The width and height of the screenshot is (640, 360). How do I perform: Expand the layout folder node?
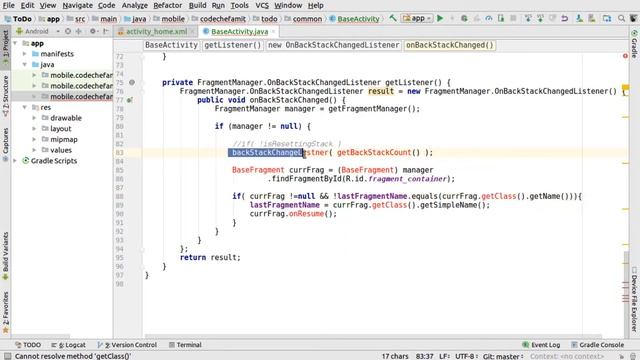click(x=34, y=129)
